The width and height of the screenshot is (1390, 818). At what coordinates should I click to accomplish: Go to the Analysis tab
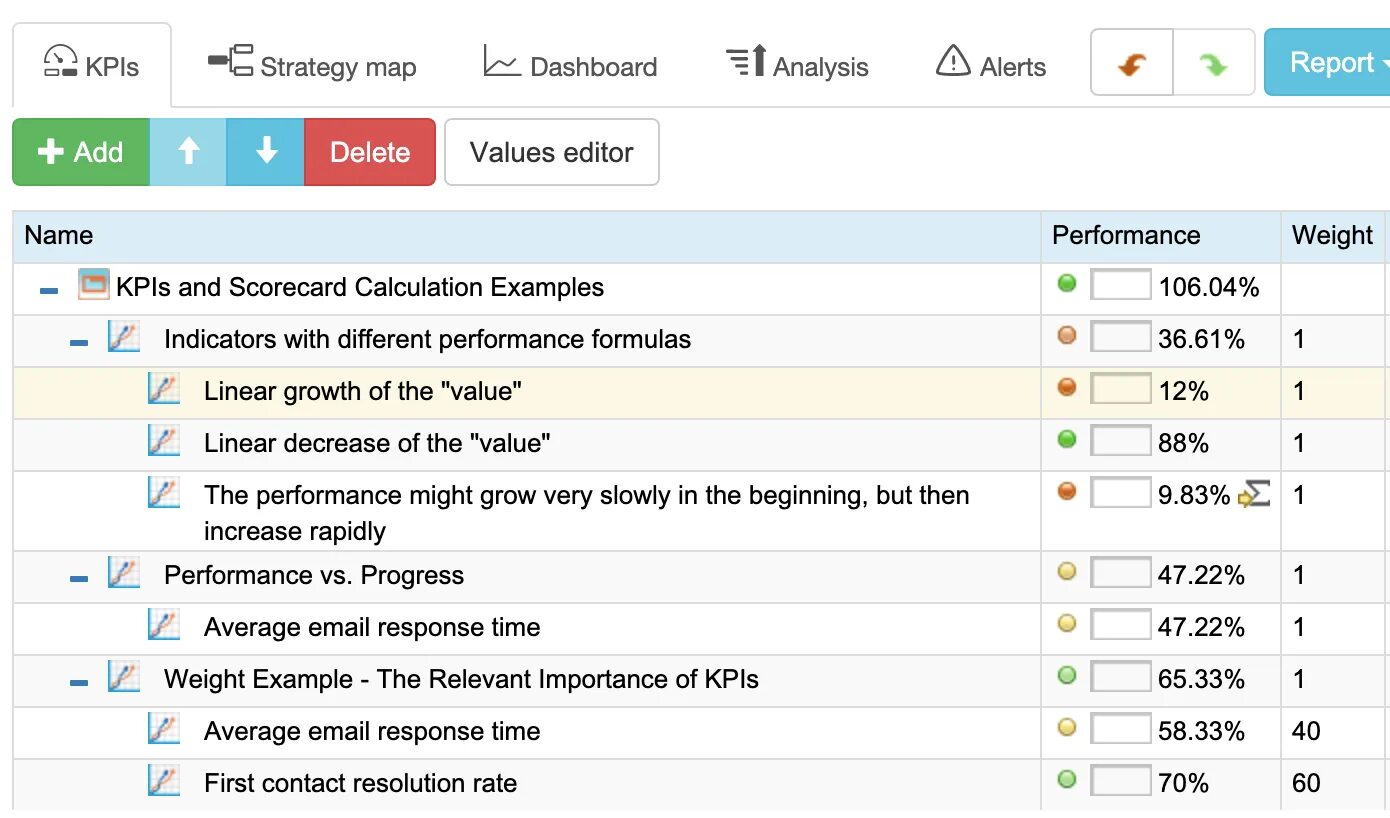tap(797, 65)
